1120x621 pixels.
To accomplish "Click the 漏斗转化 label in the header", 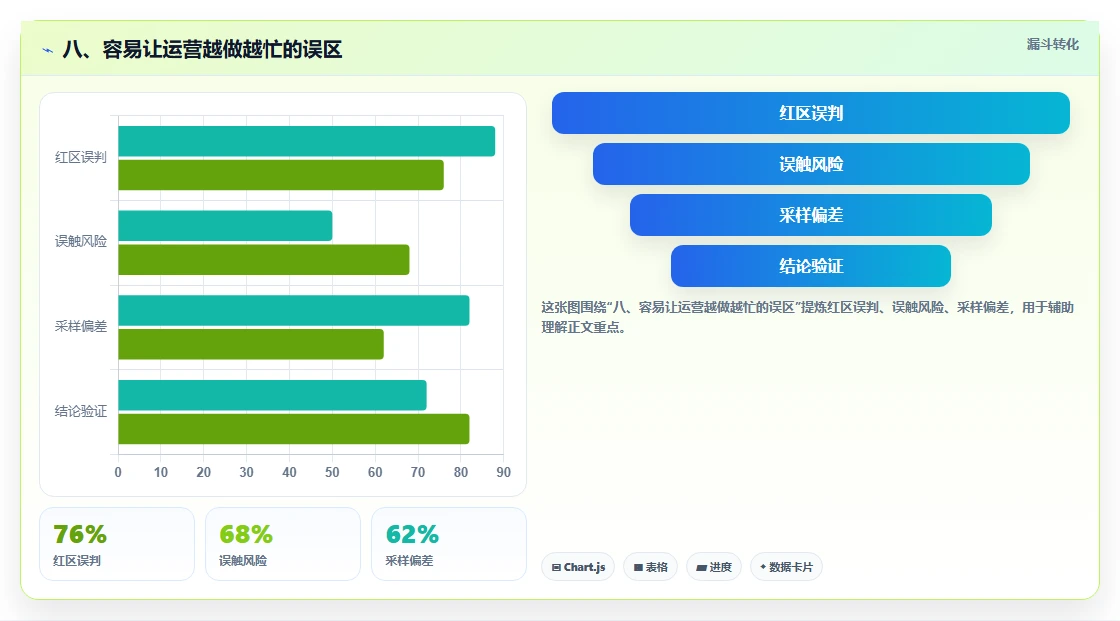I will tap(1052, 44).
